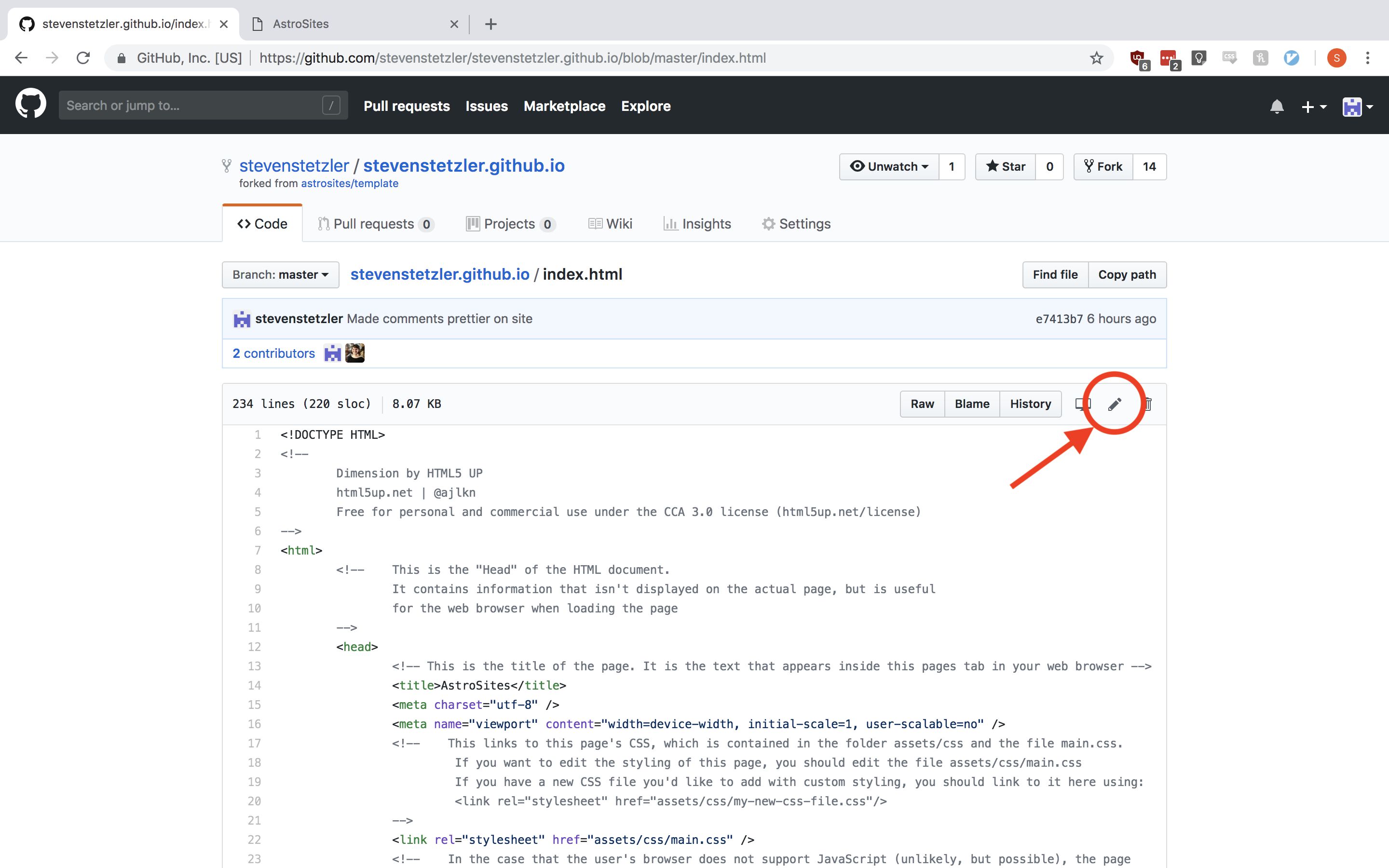The height and width of the screenshot is (868, 1389).
Task: Click second contributor's avatar photo
Action: pos(354,353)
